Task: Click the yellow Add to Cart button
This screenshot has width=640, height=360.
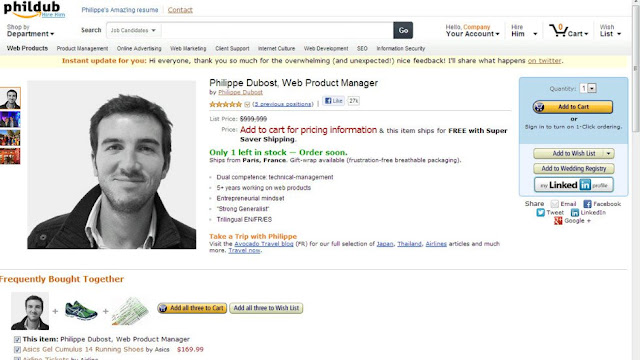Action: point(573,107)
